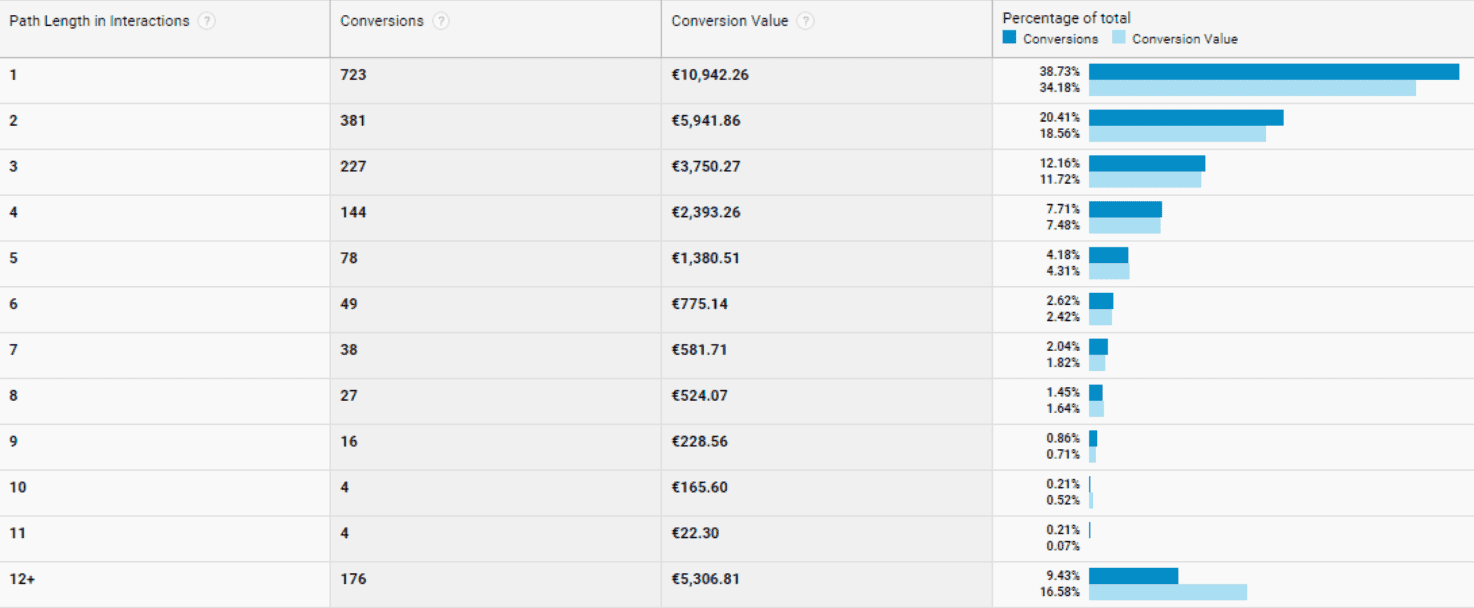This screenshot has height=608, width=1474.
Task: Click conversion value €5,306.81 in last row
Action: (706, 579)
